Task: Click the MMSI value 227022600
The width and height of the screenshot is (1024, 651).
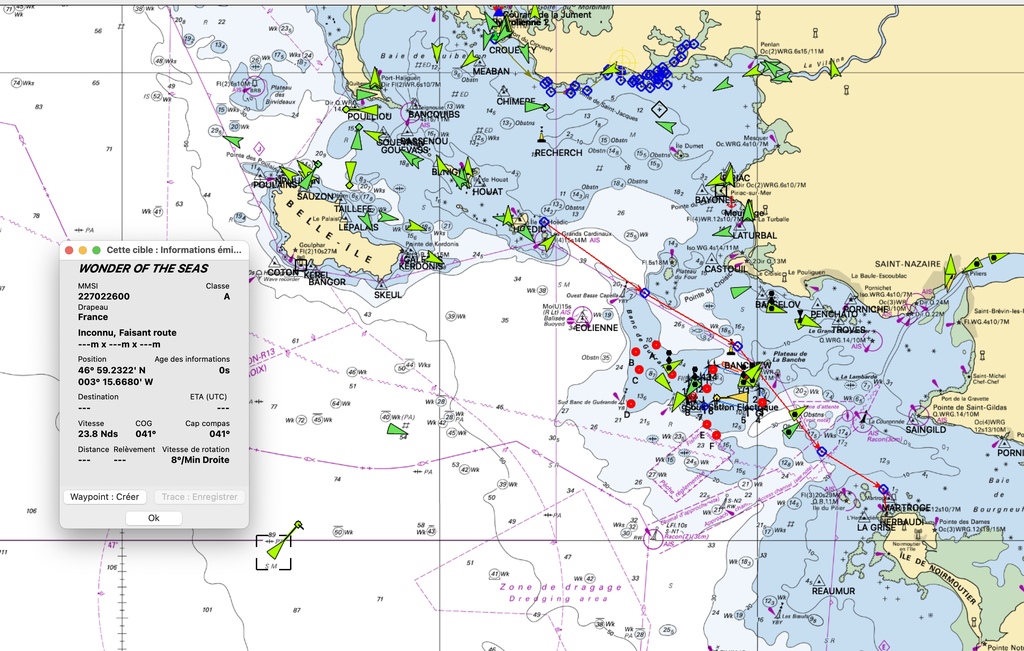Action: coord(104,296)
